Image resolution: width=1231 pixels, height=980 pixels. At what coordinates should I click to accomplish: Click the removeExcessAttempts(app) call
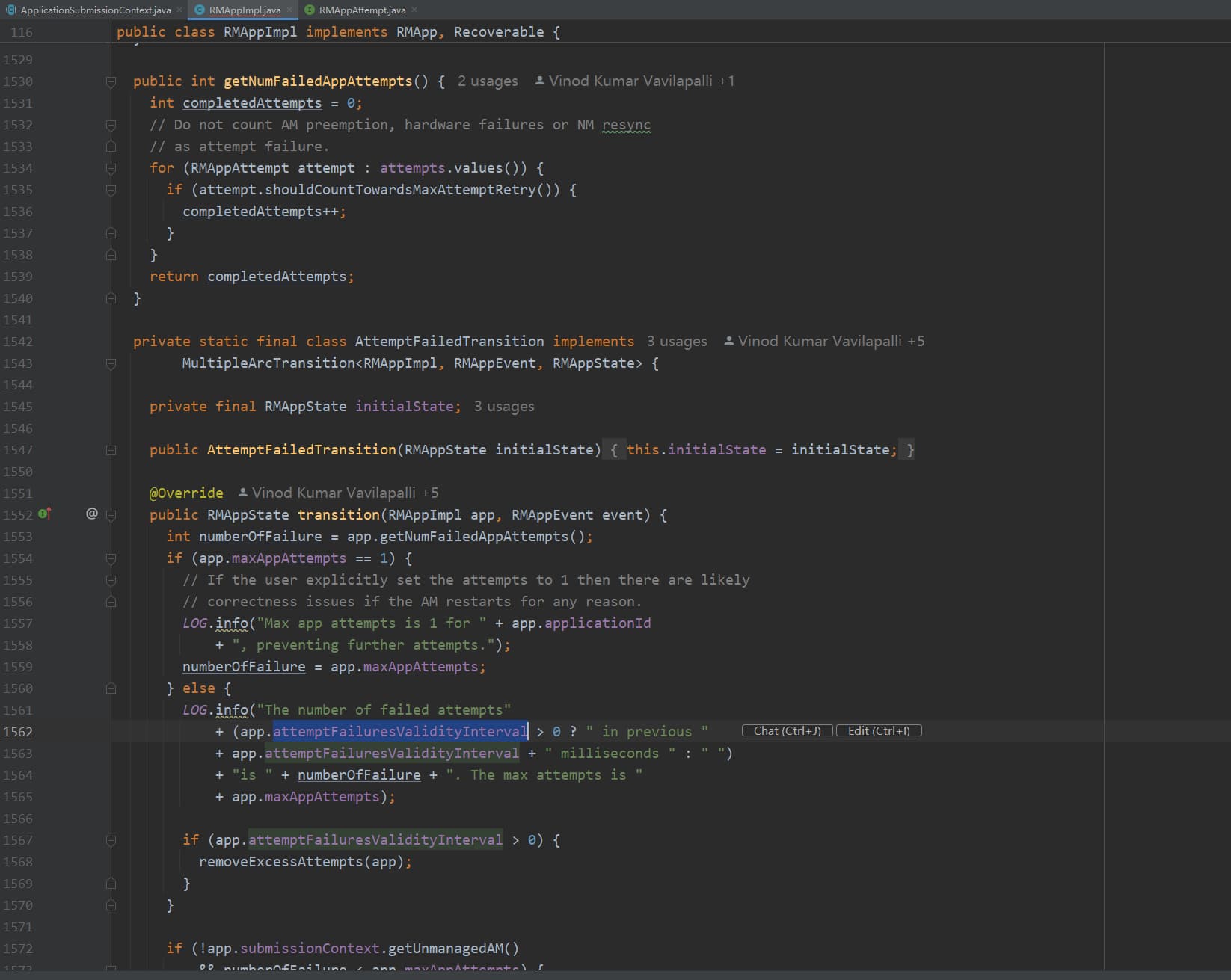click(x=301, y=862)
